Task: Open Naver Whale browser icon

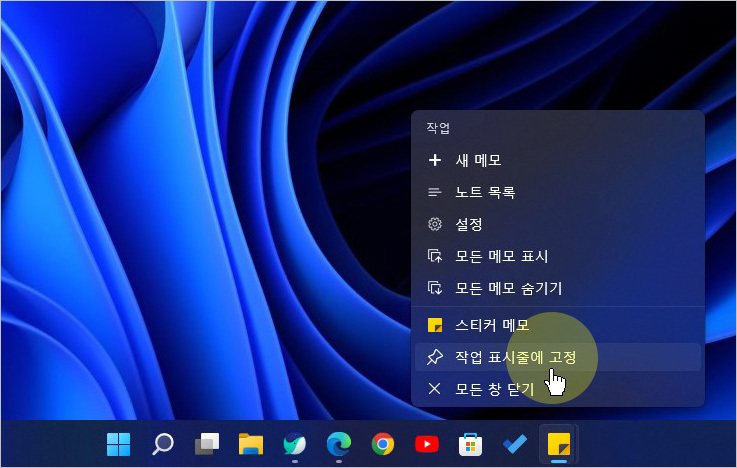Action: coord(295,444)
